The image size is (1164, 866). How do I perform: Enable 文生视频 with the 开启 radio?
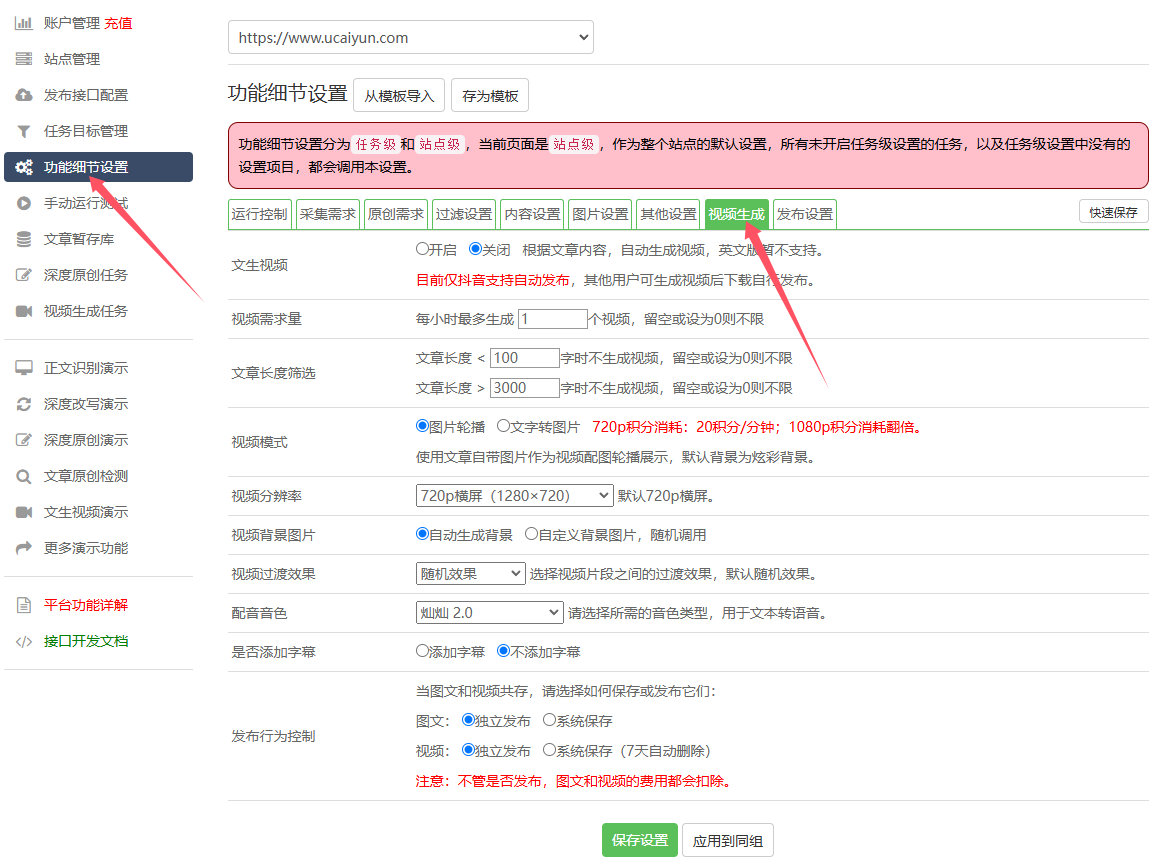422,249
